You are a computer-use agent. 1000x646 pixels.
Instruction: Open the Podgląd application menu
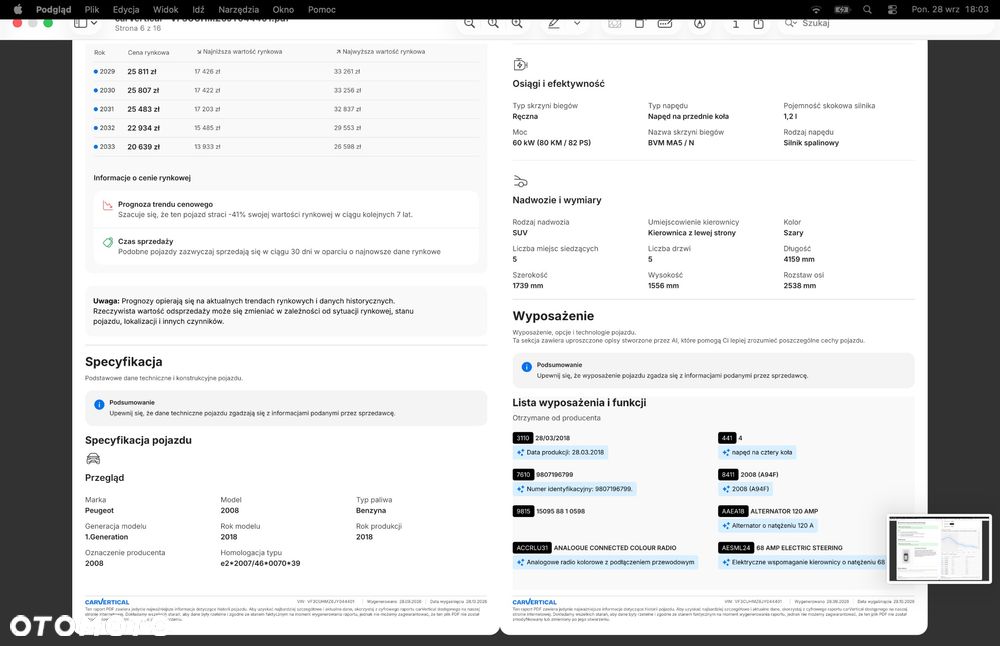(54, 10)
